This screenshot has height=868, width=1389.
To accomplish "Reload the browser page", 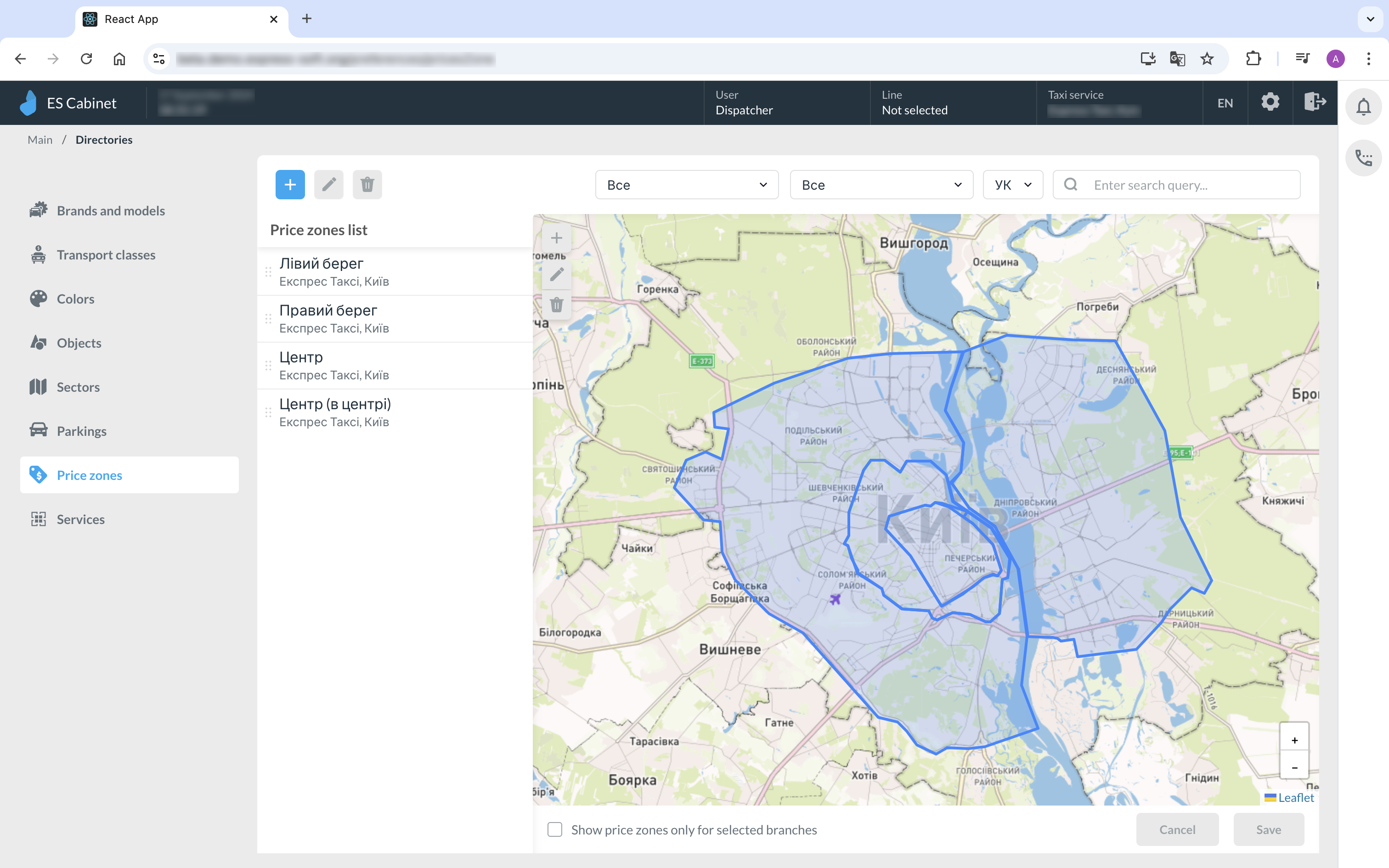I will coord(87,59).
